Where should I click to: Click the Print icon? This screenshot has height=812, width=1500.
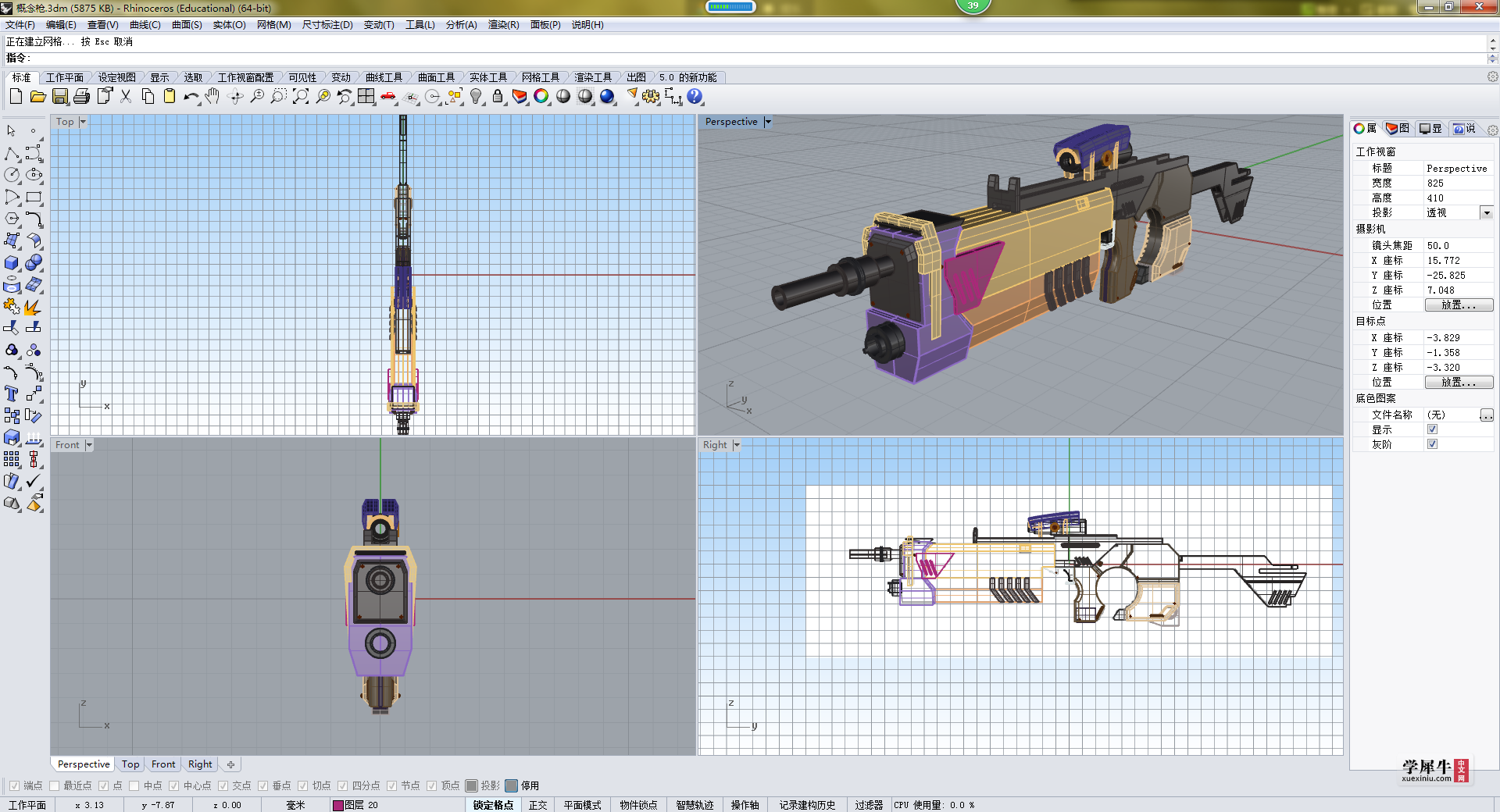81,96
